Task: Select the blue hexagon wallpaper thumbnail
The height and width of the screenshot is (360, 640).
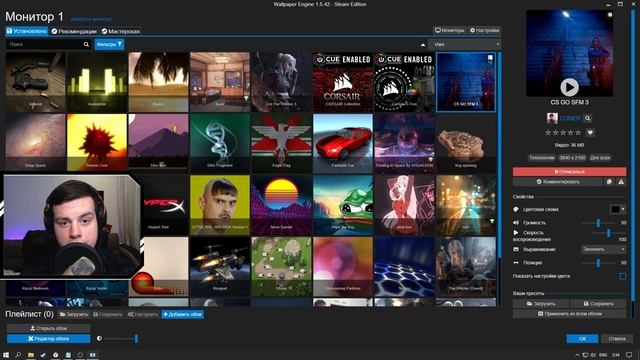Action: [404, 267]
